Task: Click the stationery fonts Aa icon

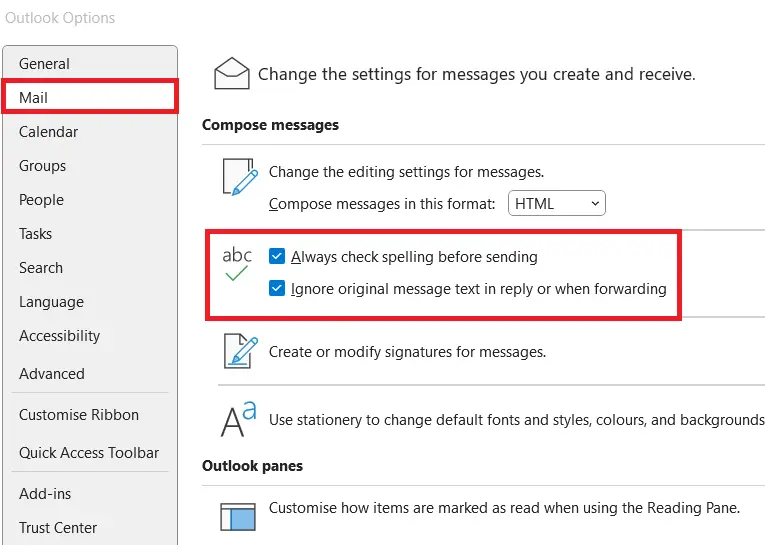Action: pos(239,419)
